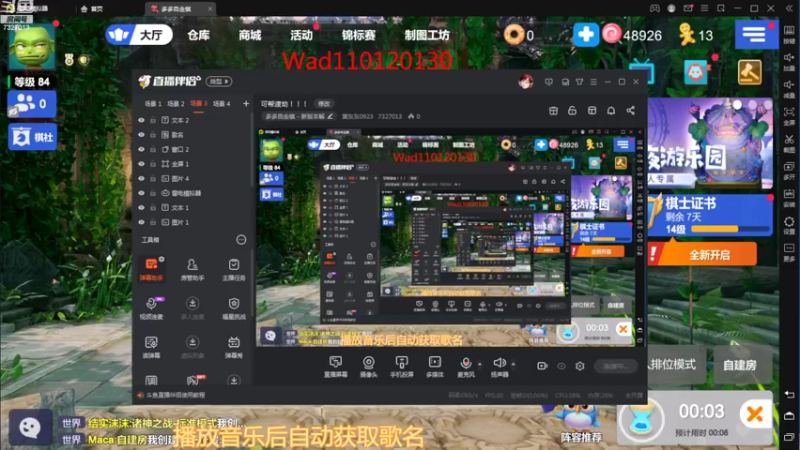The width and height of the screenshot is (800, 450).
Task: Hide the 窗口 2 source layer
Action: coord(141,149)
